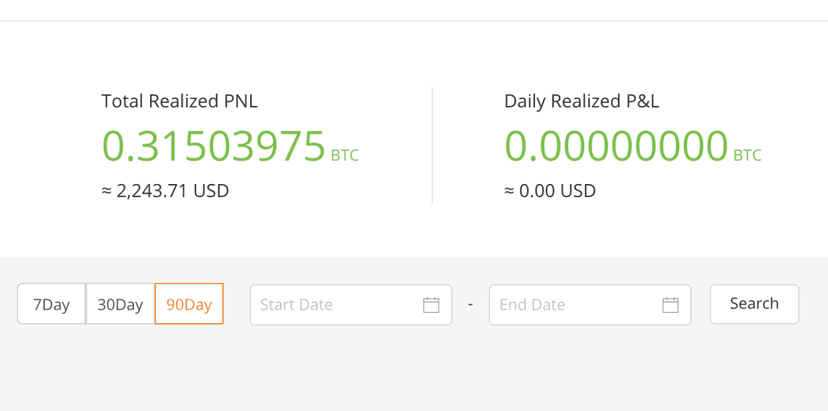The image size is (828, 411).
Task: Click the Search button
Action: coord(754,304)
